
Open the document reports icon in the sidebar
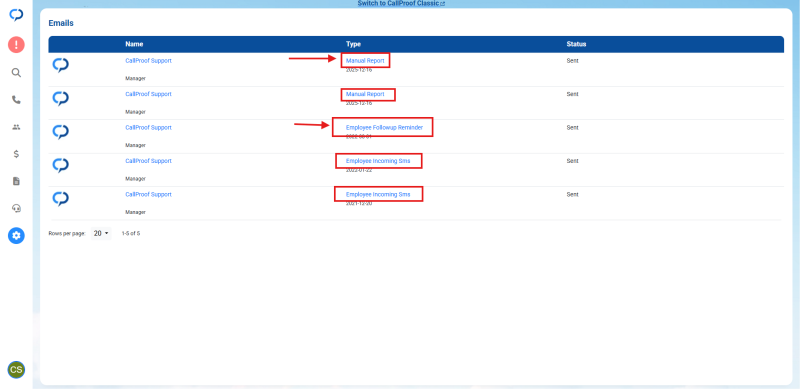click(x=16, y=181)
